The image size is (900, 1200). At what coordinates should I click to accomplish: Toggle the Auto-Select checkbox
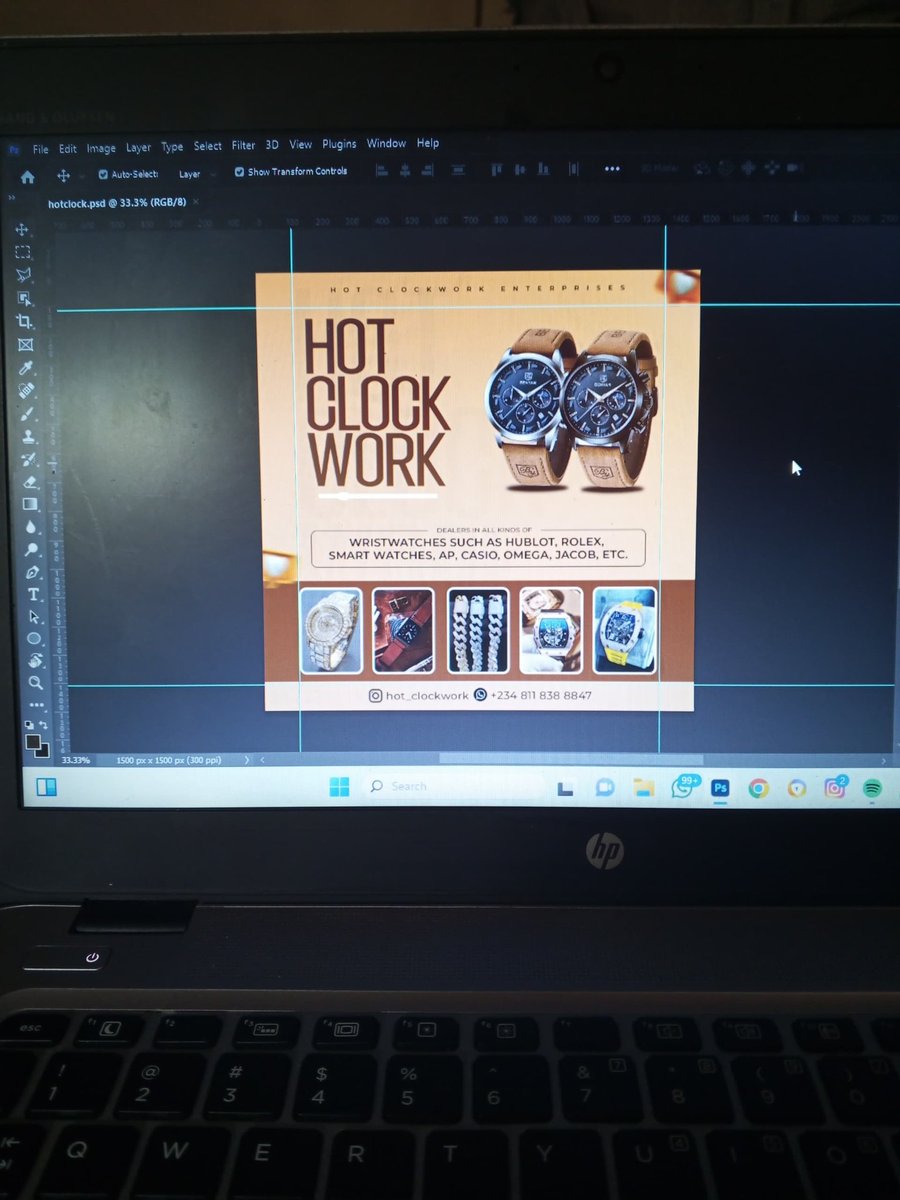pos(103,174)
